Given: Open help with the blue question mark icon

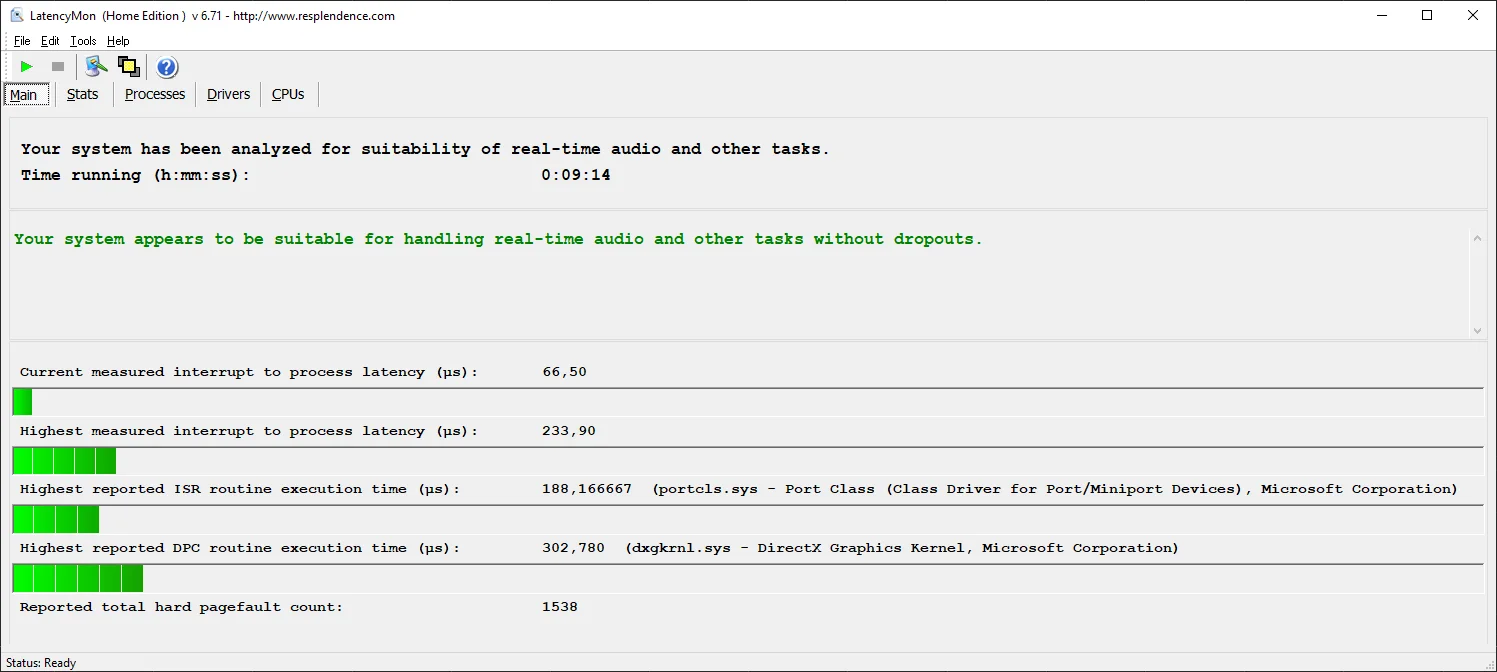Looking at the screenshot, I should pos(167,67).
